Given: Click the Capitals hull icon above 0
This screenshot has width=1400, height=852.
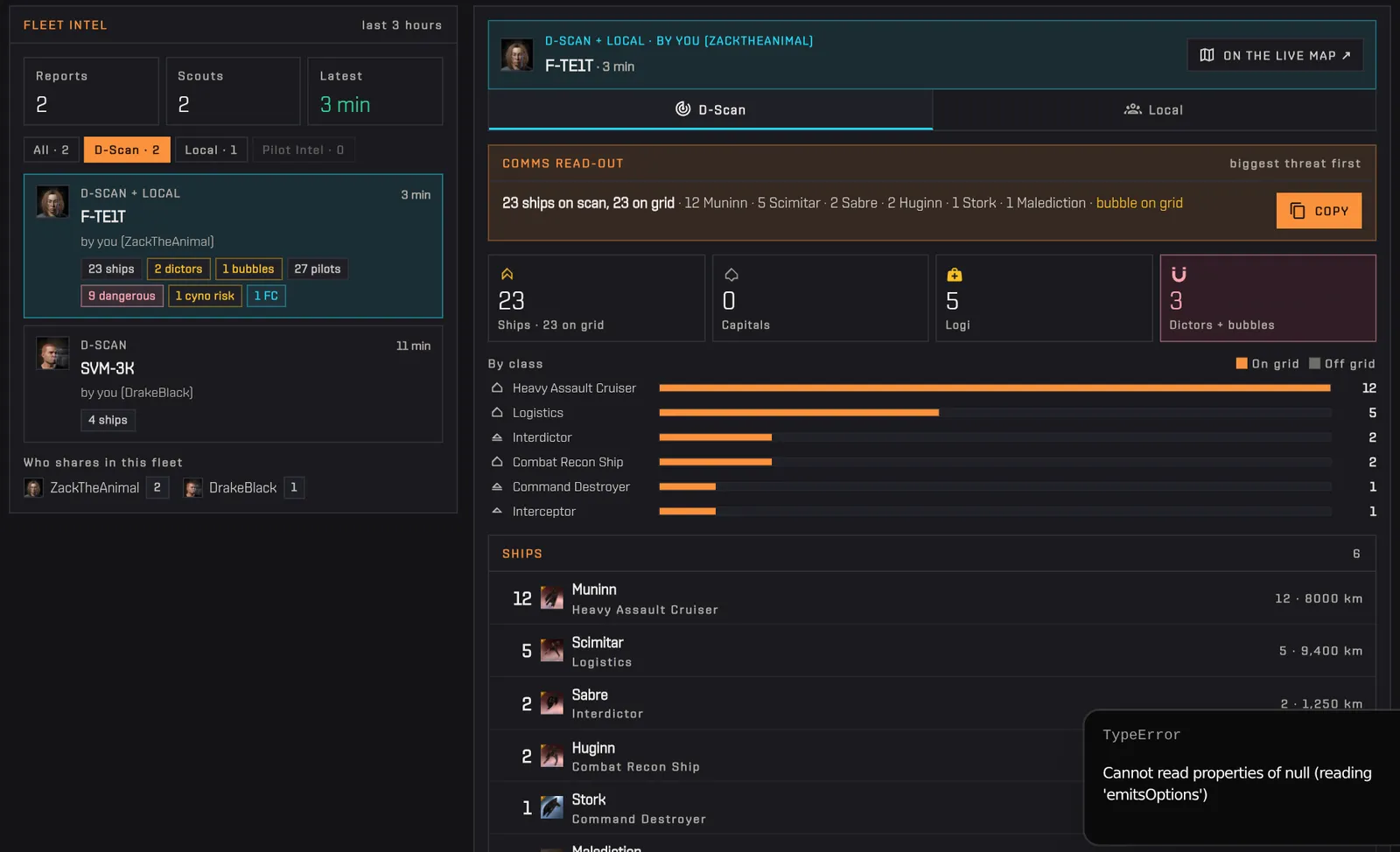Looking at the screenshot, I should pyautogui.click(x=731, y=274).
